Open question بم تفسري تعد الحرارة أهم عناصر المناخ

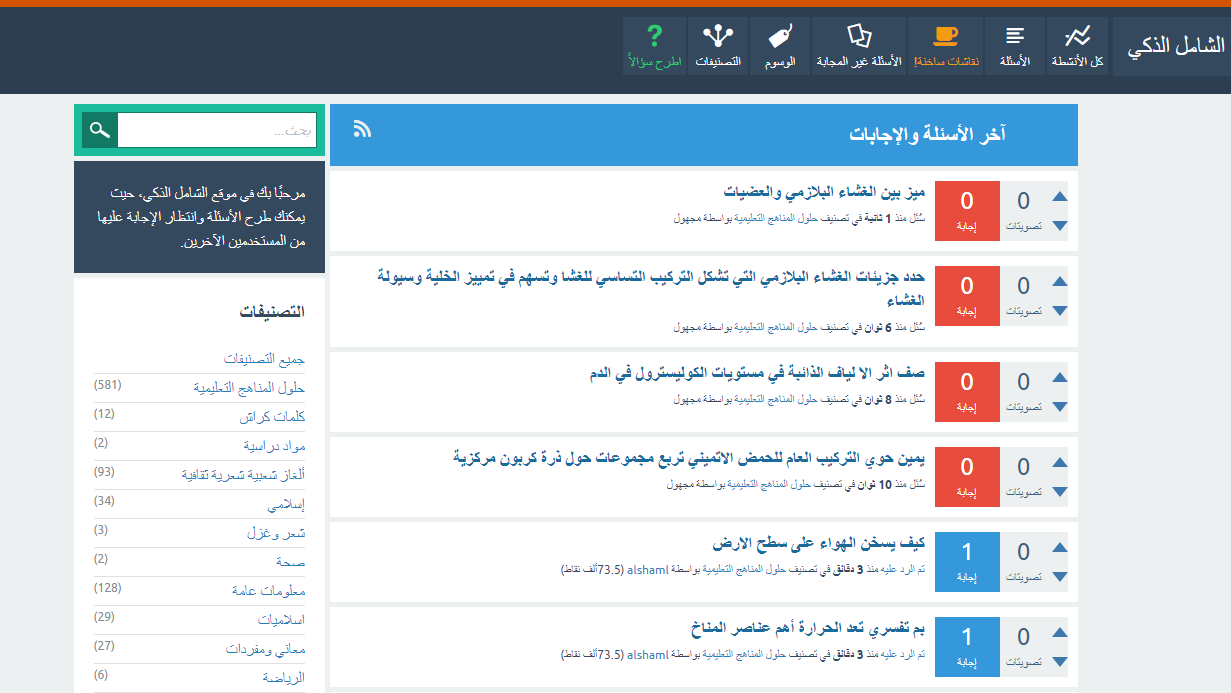tap(808, 628)
